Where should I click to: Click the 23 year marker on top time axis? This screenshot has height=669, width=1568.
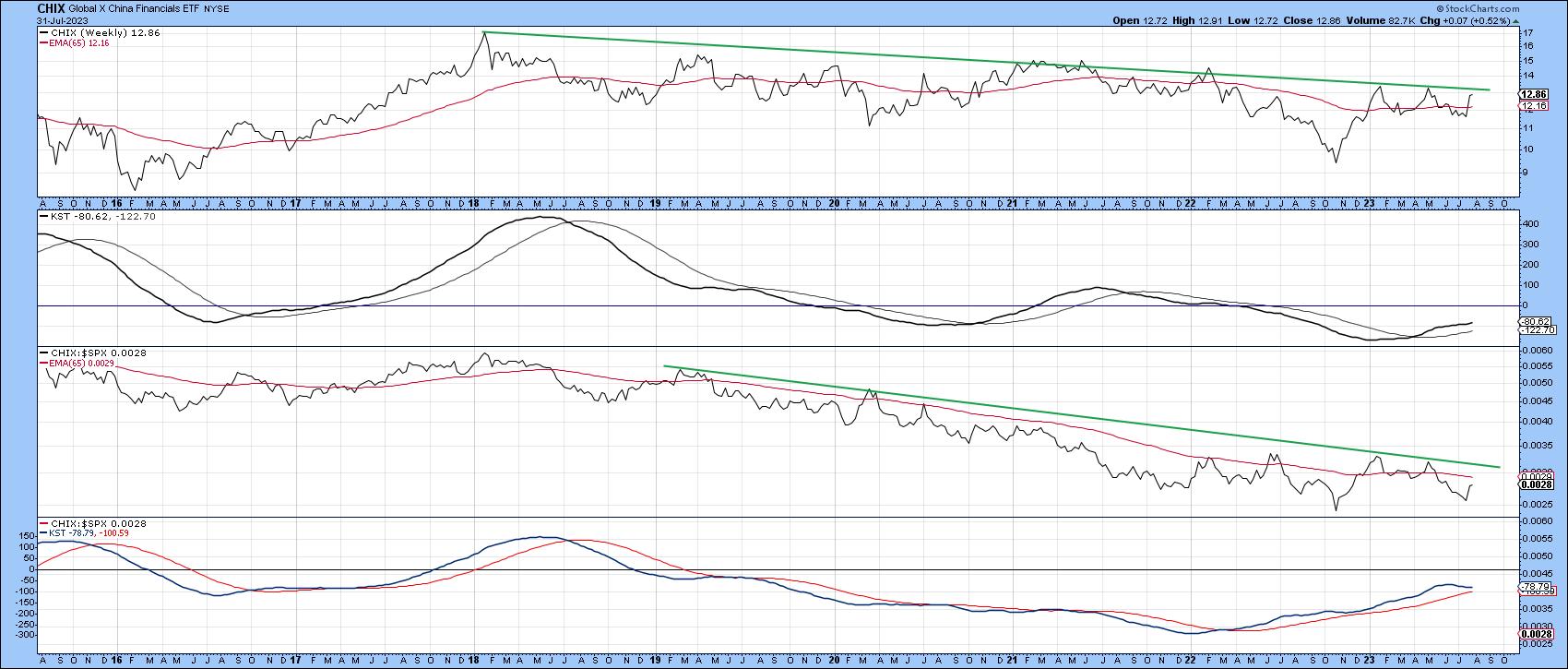click(1370, 203)
